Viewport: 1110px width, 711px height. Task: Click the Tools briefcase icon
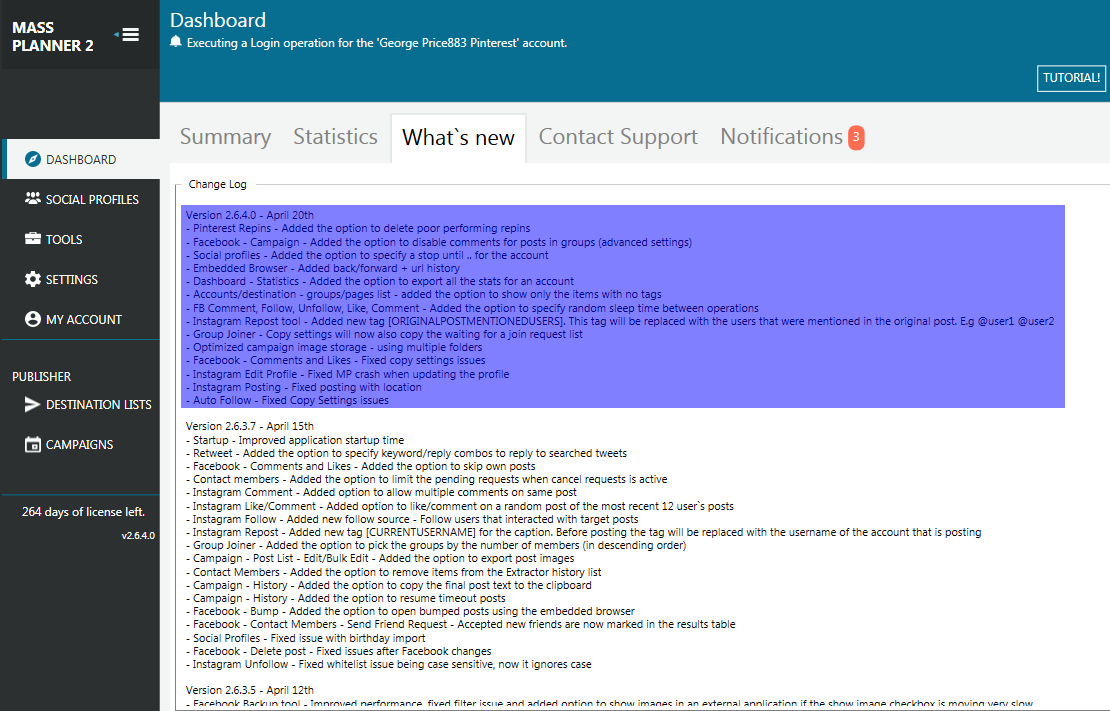[32, 239]
